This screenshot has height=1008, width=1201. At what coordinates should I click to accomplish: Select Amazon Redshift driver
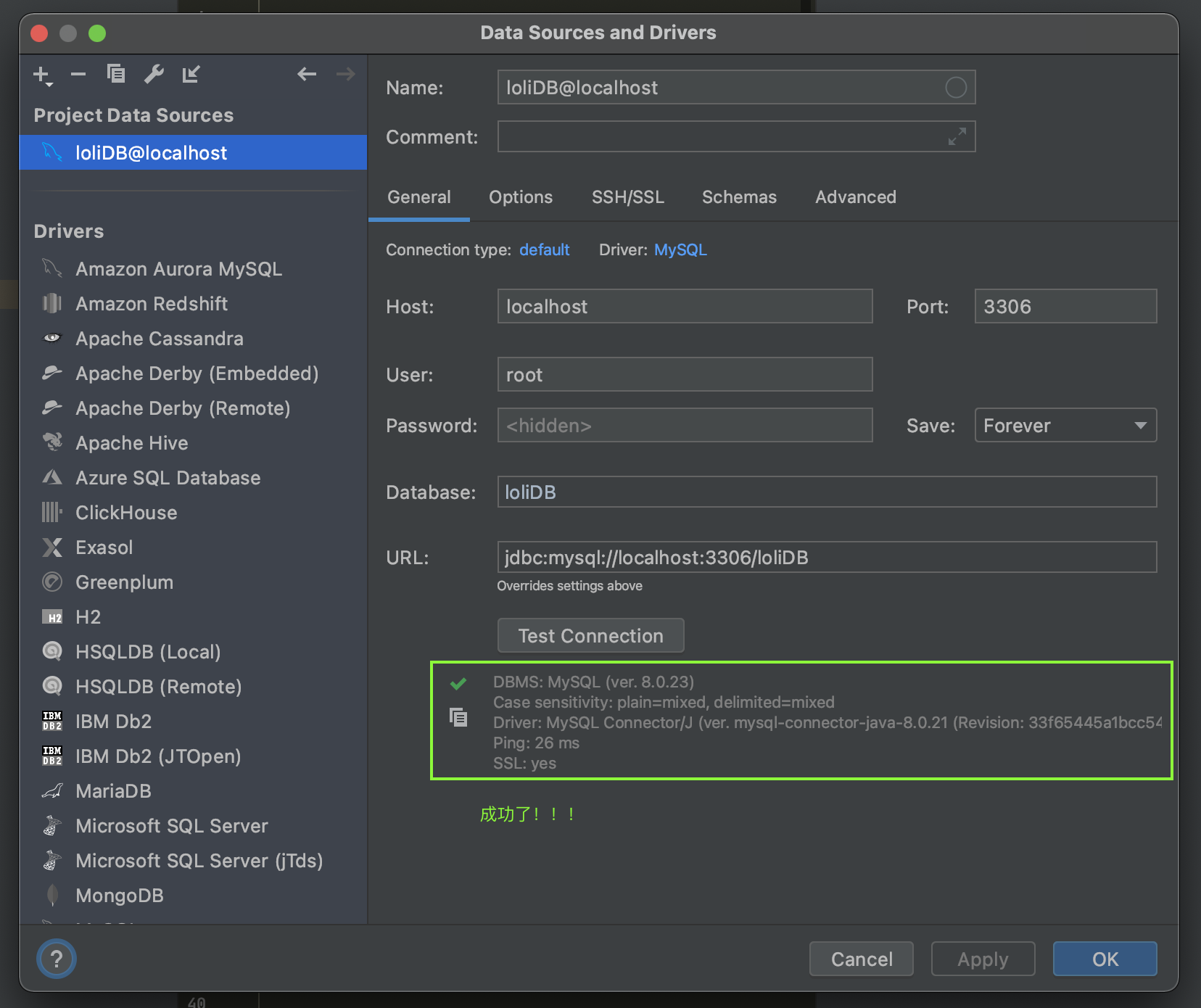(x=193, y=304)
